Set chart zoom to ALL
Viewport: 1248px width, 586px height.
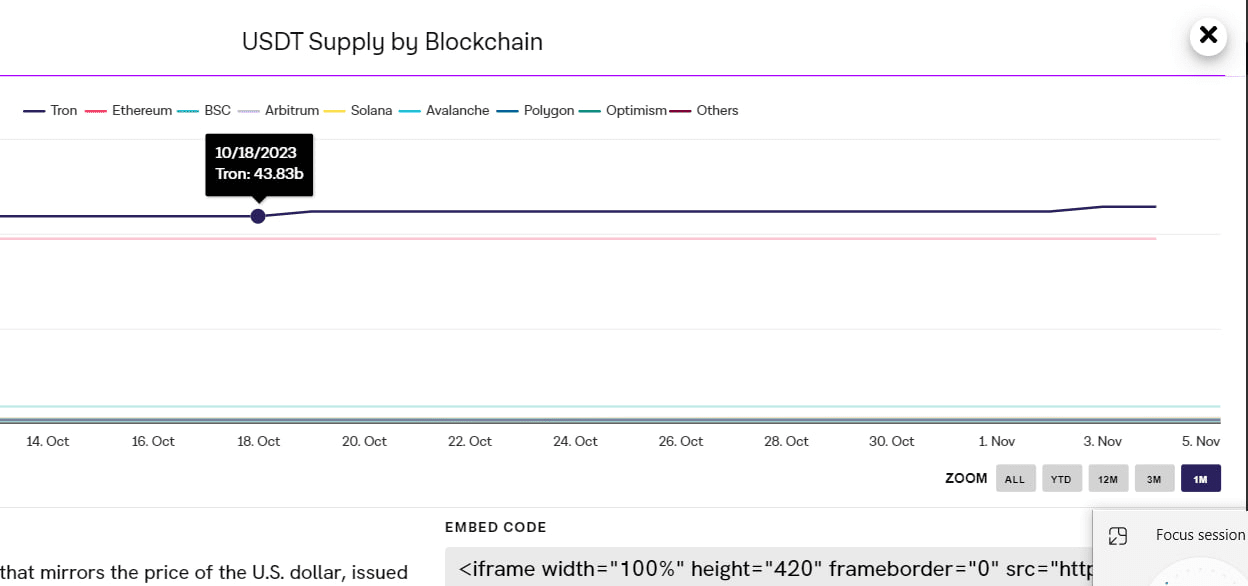tap(1015, 479)
